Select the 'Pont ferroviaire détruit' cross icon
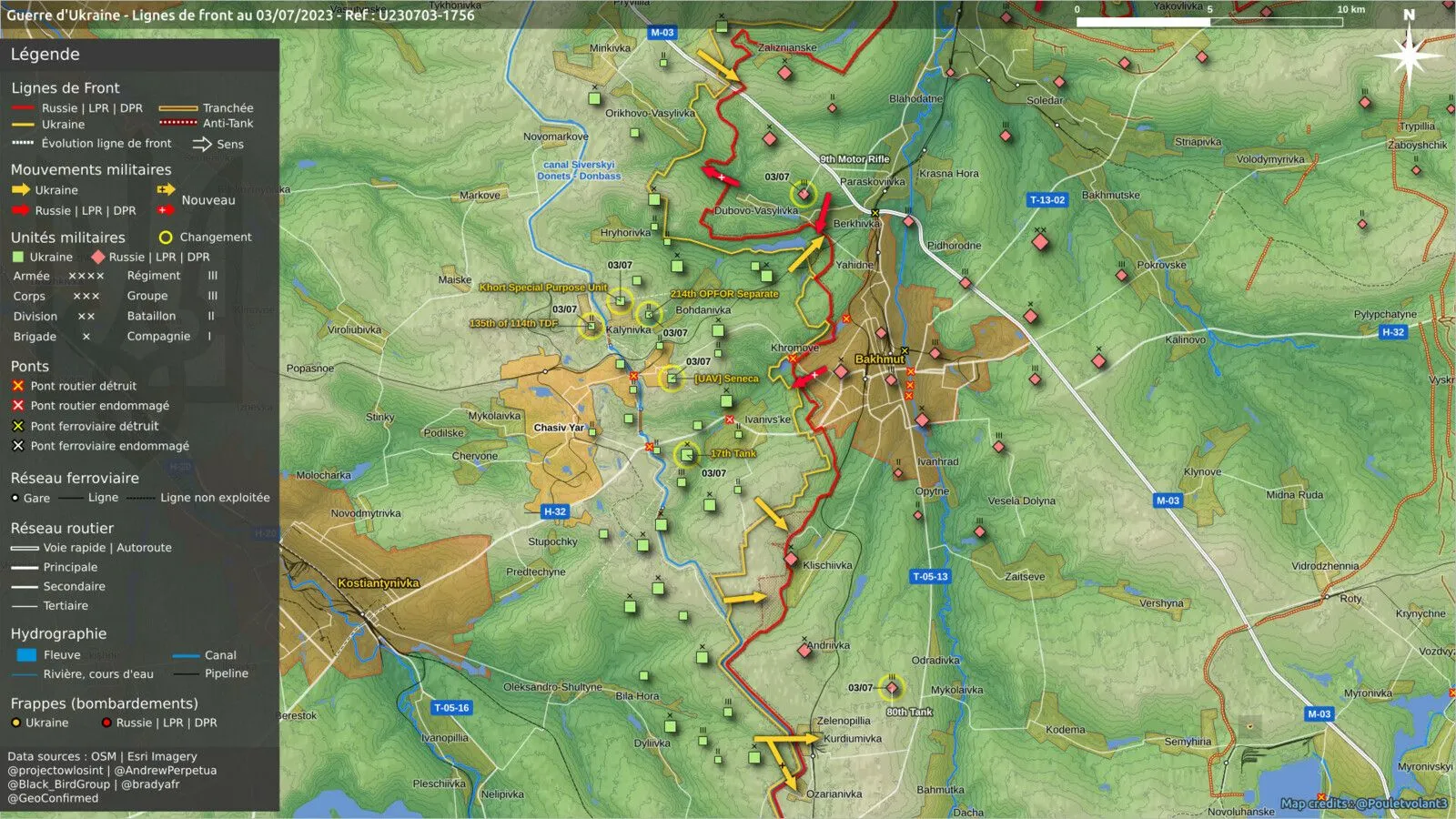The width and height of the screenshot is (1456, 819). pyautogui.click(x=17, y=426)
